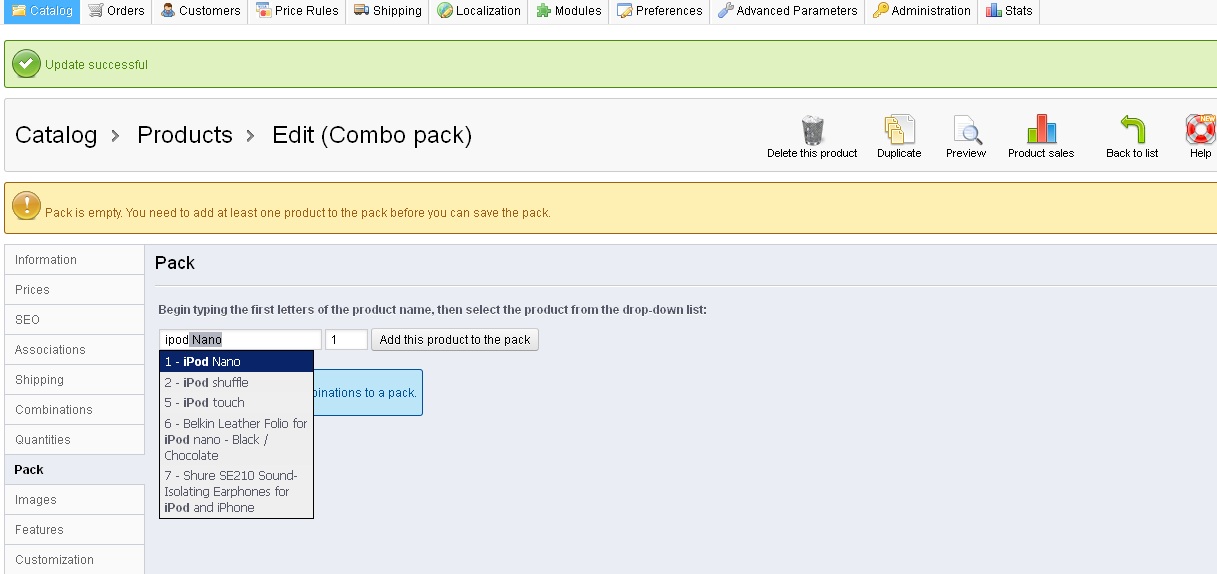Screen dimensions: 1217x574
Task: Click the Duplicate product icon
Action: click(899, 130)
